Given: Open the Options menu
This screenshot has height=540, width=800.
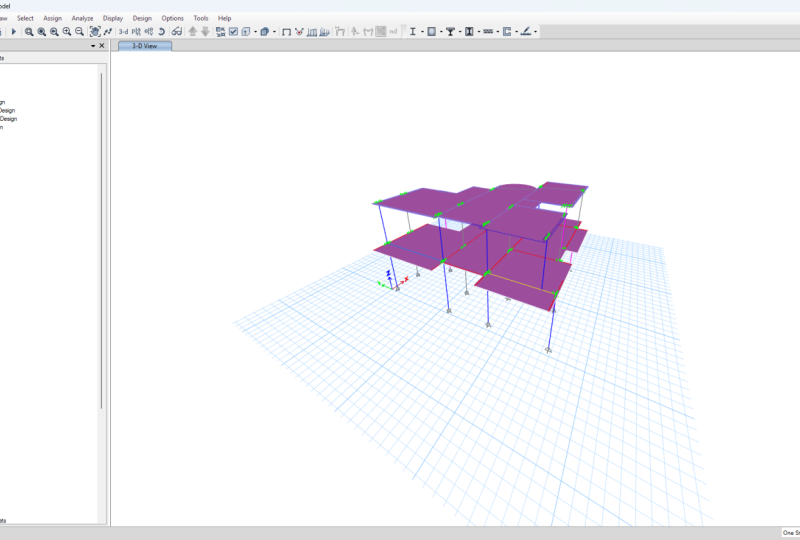Looking at the screenshot, I should pyautogui.click(x=172, y=18).
